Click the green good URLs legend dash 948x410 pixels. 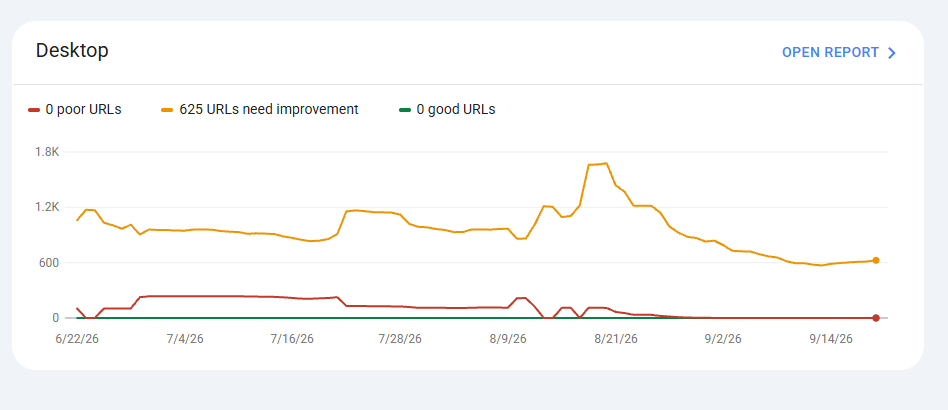[404, 110]
